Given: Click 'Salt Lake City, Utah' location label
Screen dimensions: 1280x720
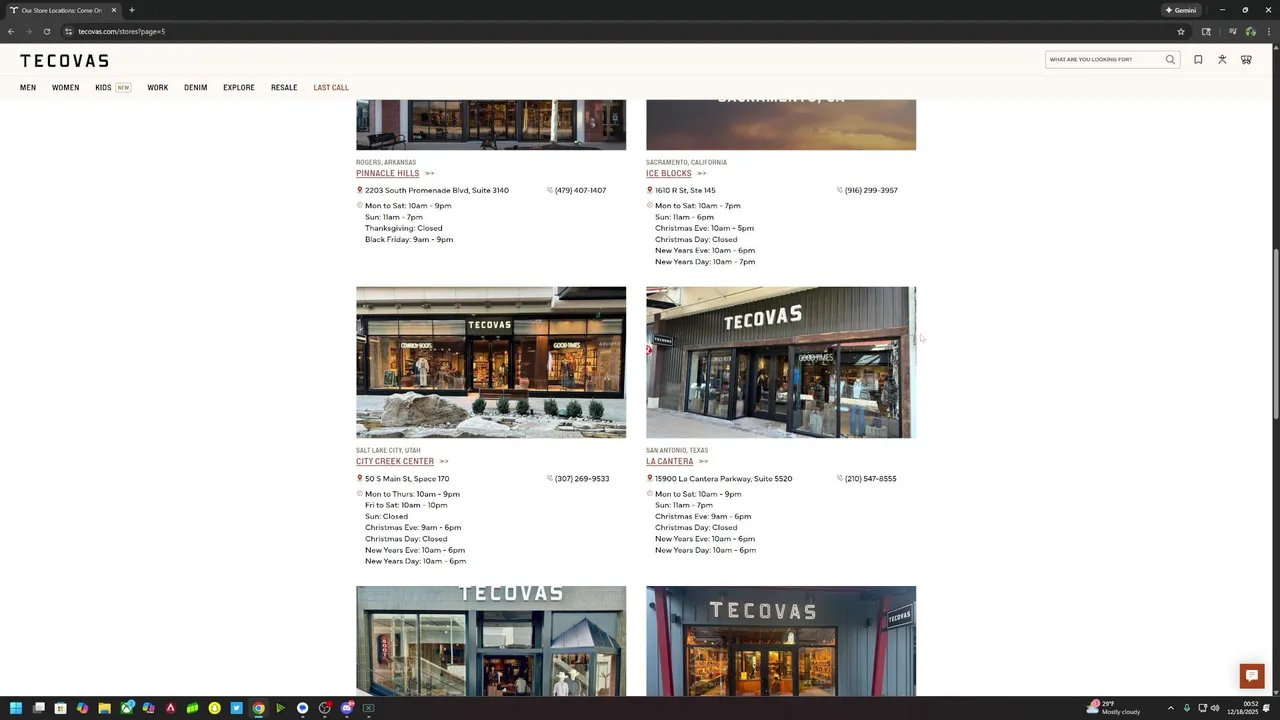Looking at the screenshot, I should click(388, 450).
